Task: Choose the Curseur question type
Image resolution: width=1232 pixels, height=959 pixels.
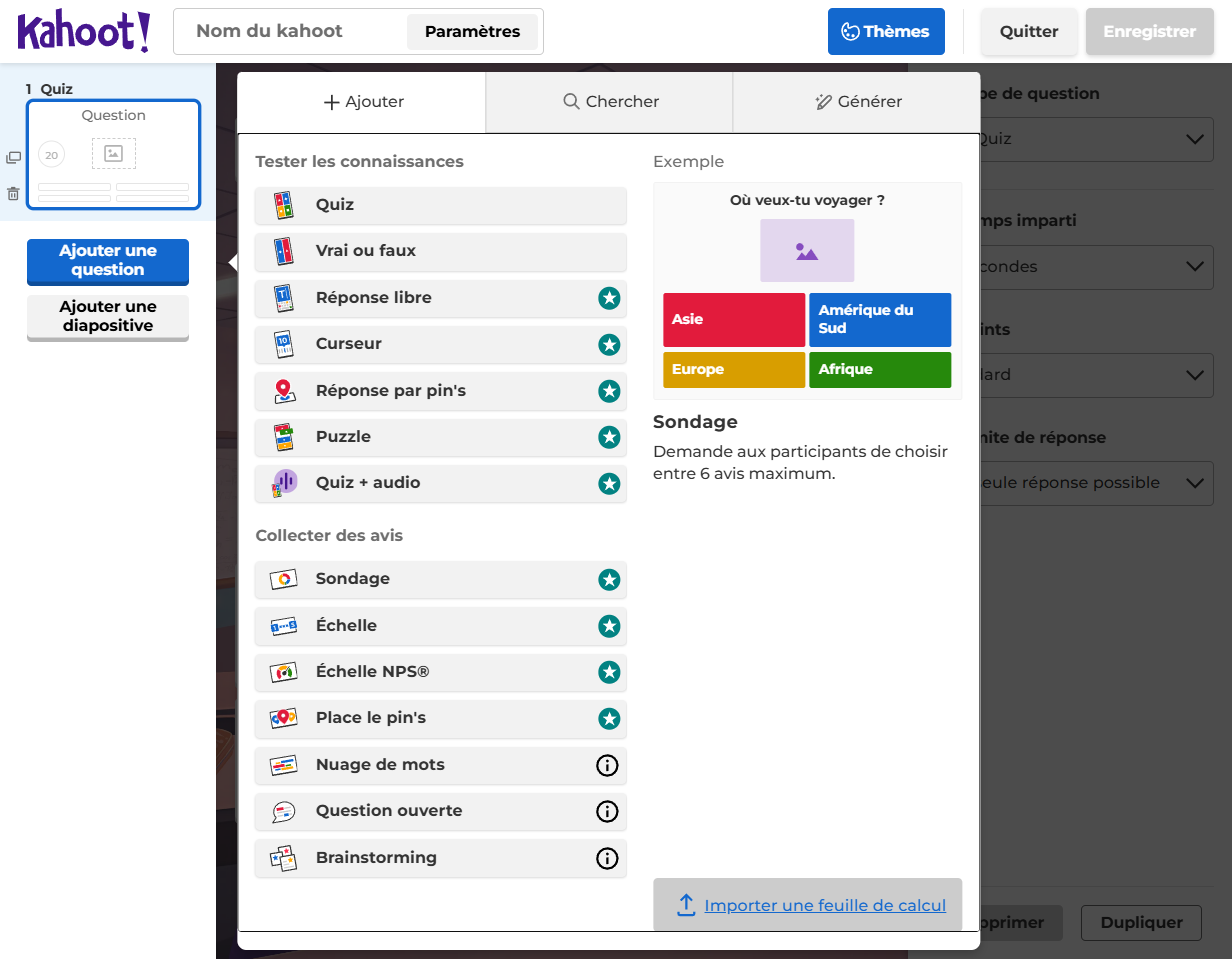Action: click(441, 344)
